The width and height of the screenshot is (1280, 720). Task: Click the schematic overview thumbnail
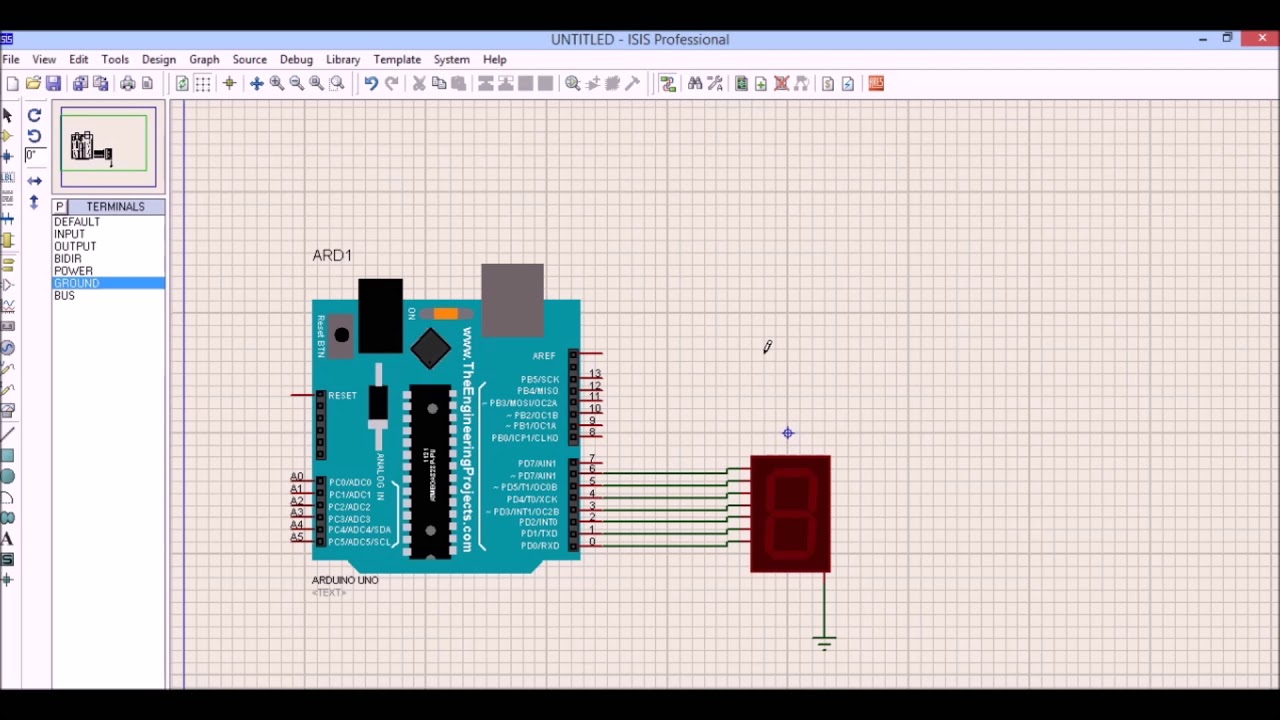[x=108, y=147]
